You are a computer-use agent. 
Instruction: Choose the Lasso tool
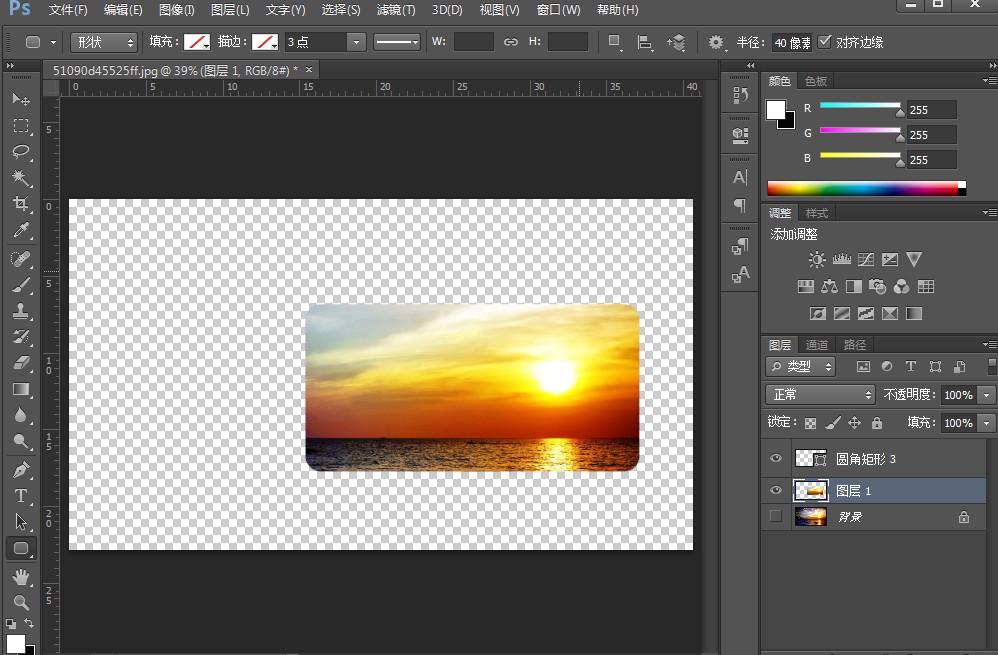[x=21, y=151]
